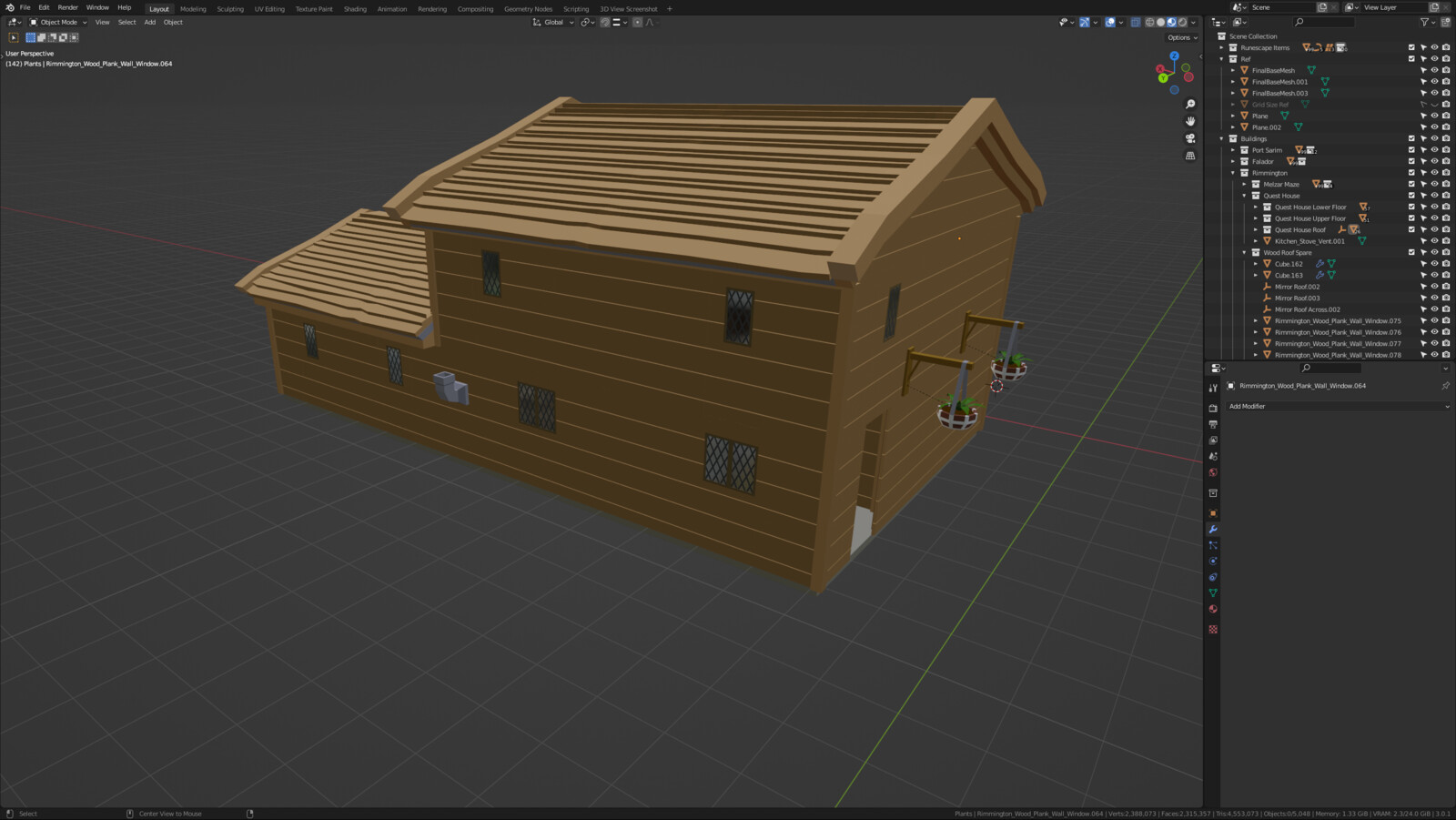This screenshot has width=1456, height=820.
Task: Open the Add Modifier dropdown
Action: tap(1338, 406)
